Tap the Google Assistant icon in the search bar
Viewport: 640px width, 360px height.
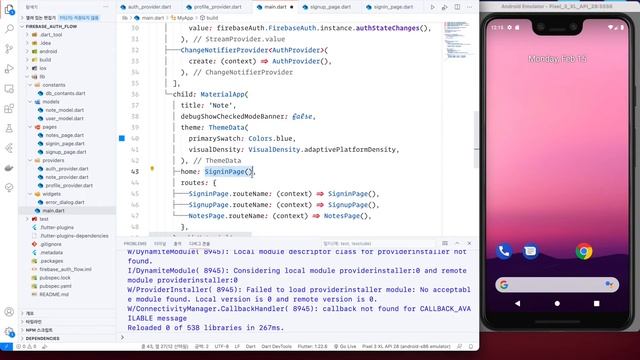(609, 284)
